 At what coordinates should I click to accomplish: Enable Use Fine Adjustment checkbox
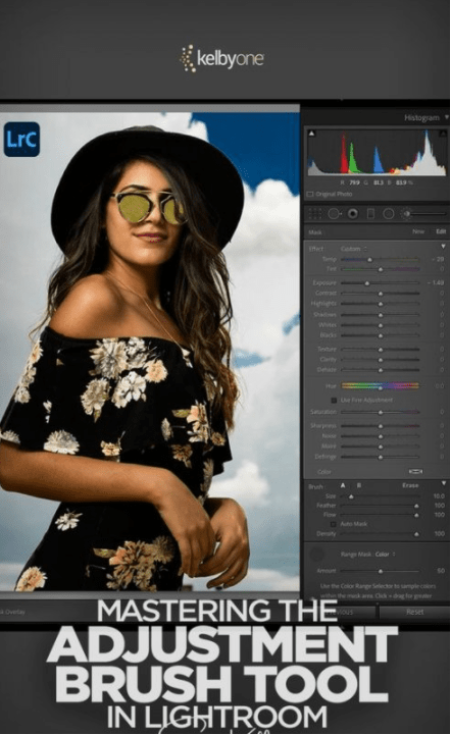[334, 400]
